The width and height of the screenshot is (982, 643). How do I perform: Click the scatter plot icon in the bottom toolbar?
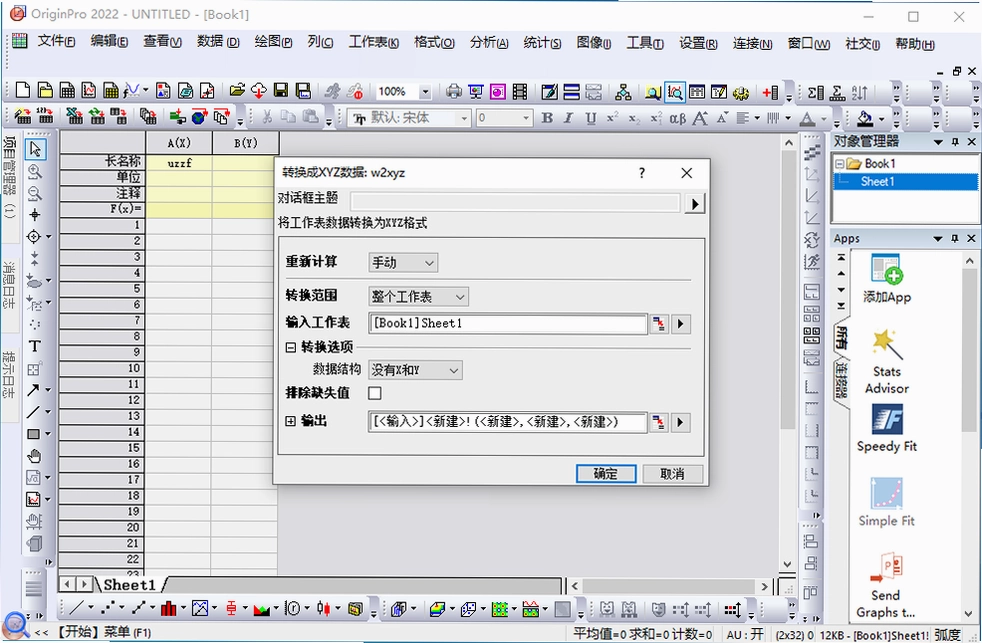108,608
